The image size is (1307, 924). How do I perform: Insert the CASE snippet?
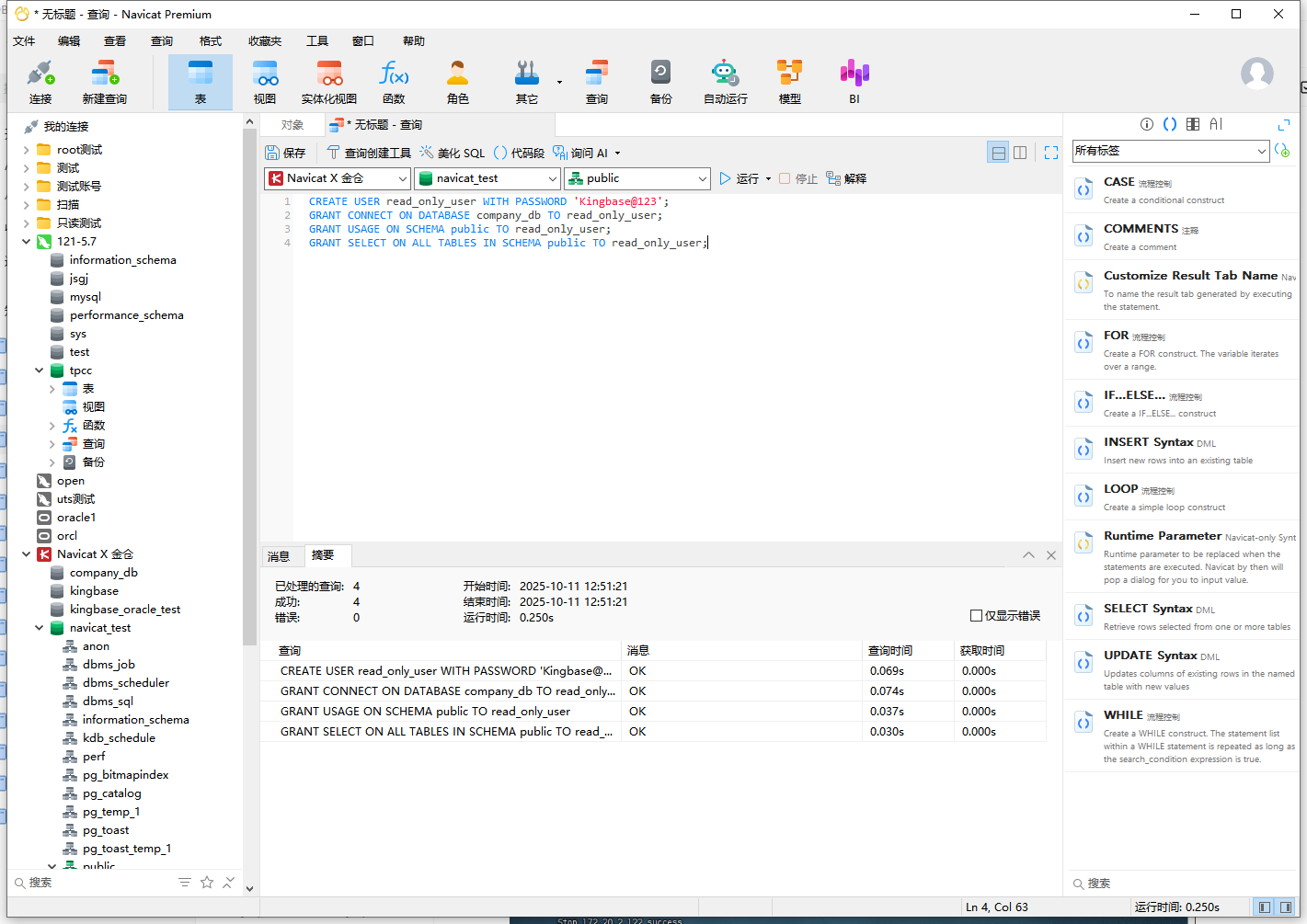pyautogui.click(x=1181, y=189)
